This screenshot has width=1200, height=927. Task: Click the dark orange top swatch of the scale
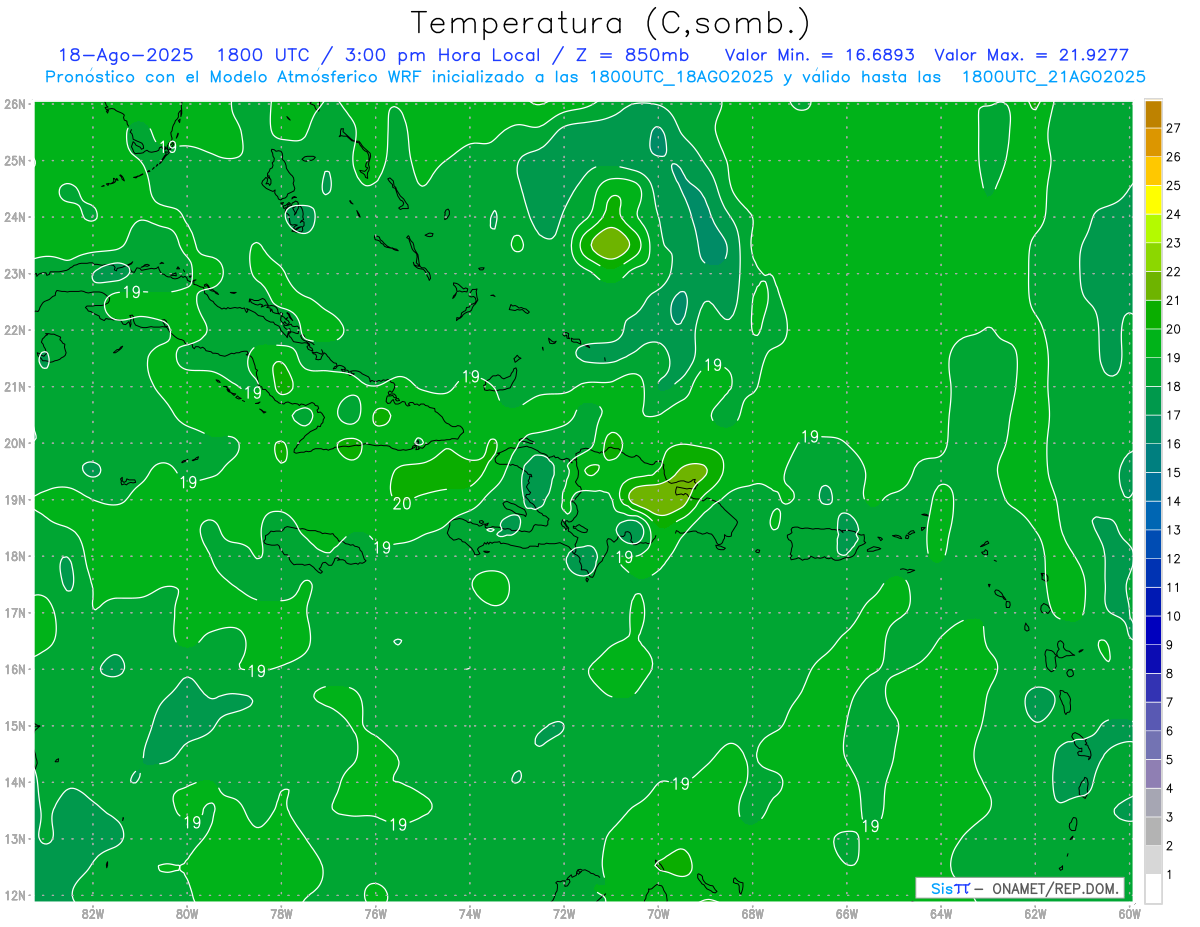(x=1153, y=114)
